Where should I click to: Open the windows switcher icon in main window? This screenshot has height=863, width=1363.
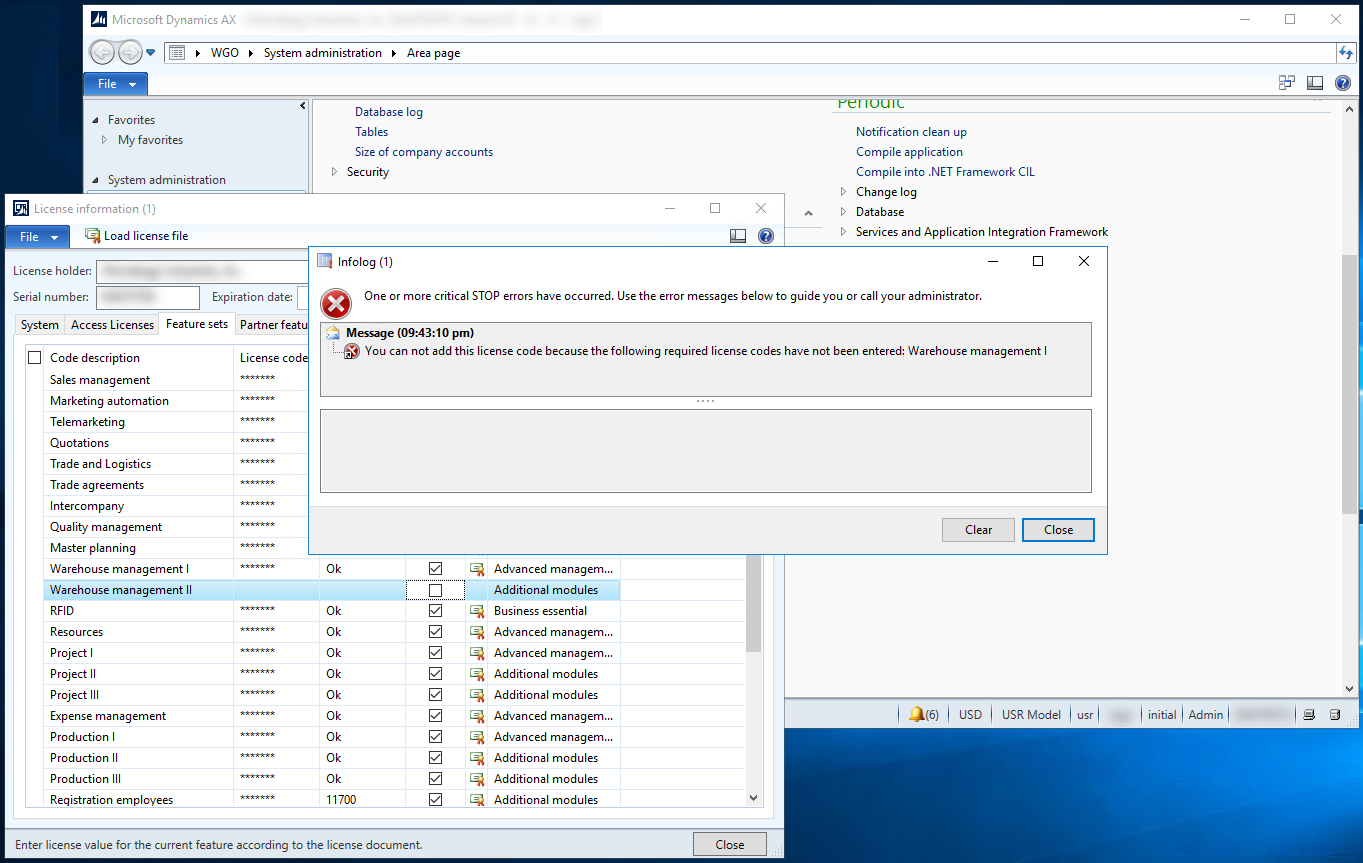[1288, 84]
